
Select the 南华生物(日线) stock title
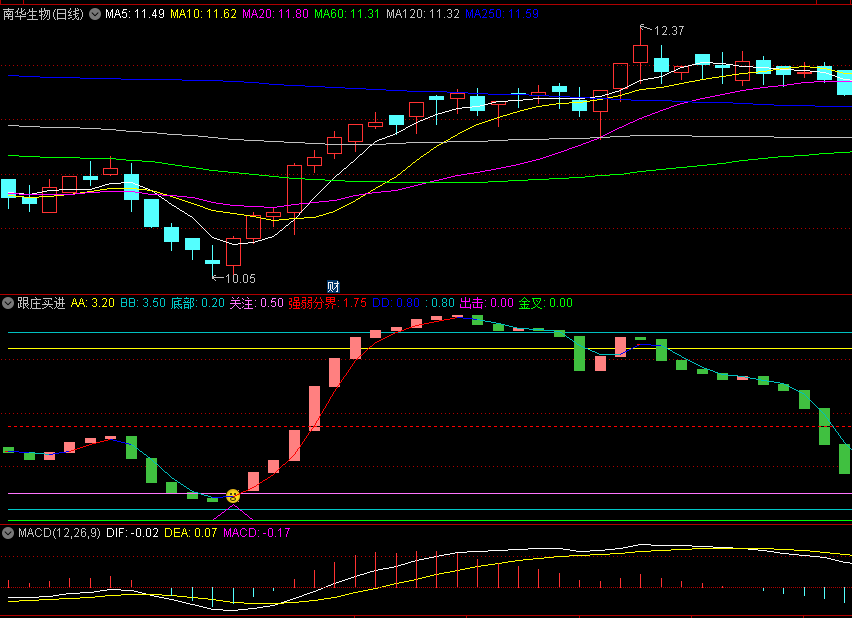(x=43, y=14)
